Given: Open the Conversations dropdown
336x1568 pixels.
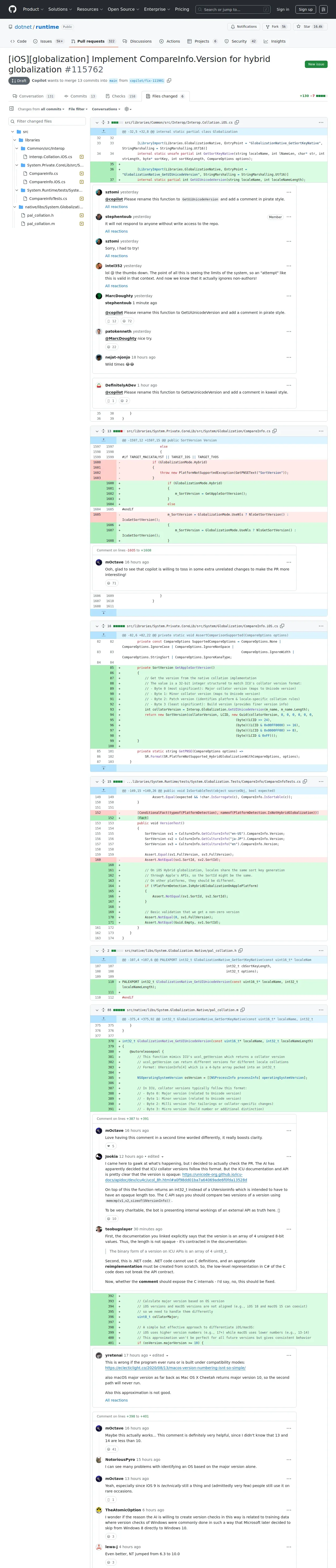Looking at the screenshot, I should [x=106, y=109].
